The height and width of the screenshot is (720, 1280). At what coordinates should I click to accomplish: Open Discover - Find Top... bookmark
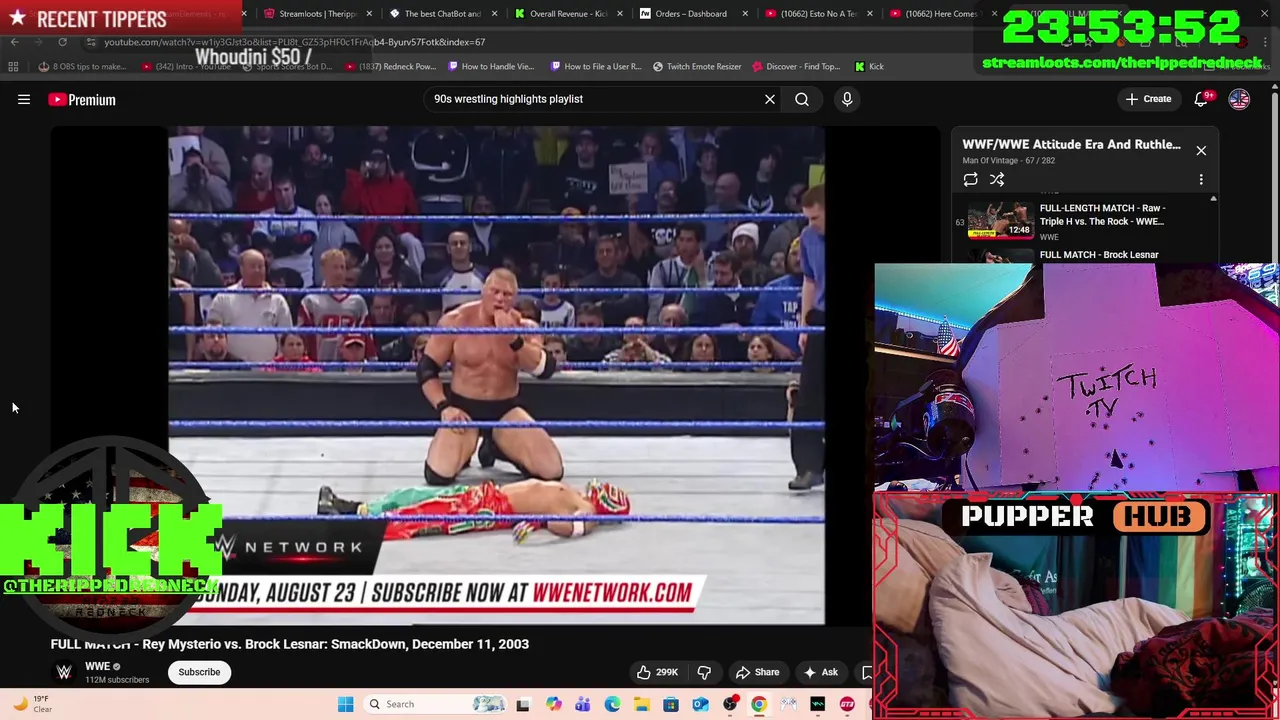[x=797, y=67]
